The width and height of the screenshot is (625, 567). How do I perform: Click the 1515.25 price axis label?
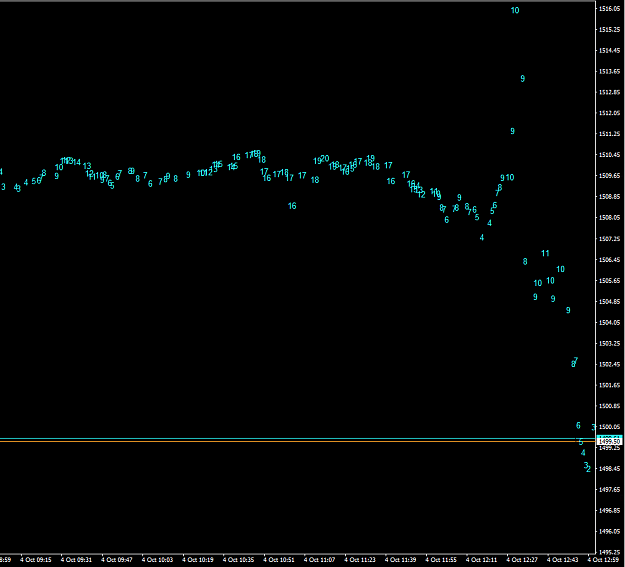click(609, 30)
